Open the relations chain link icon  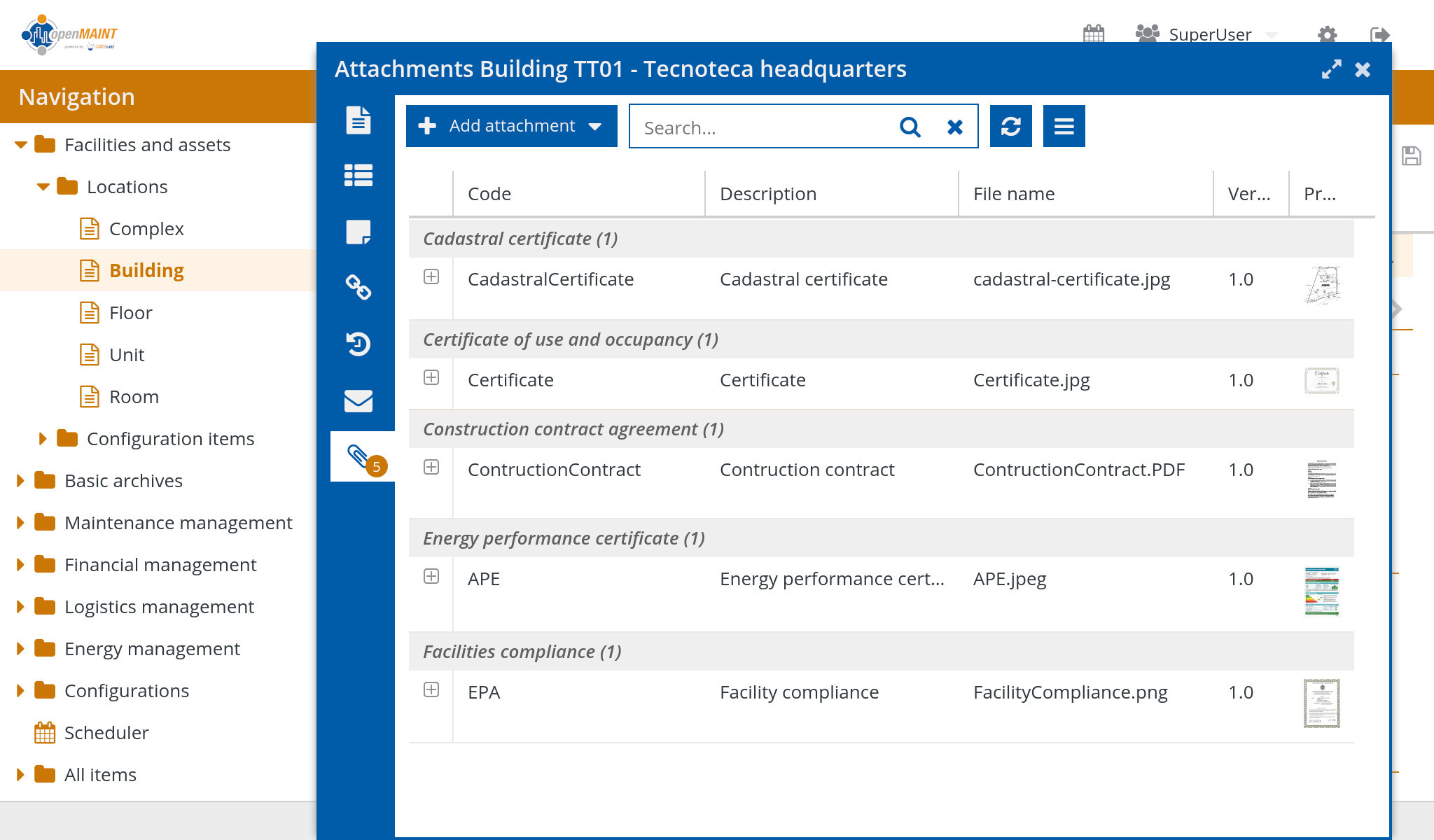(358, 287)
